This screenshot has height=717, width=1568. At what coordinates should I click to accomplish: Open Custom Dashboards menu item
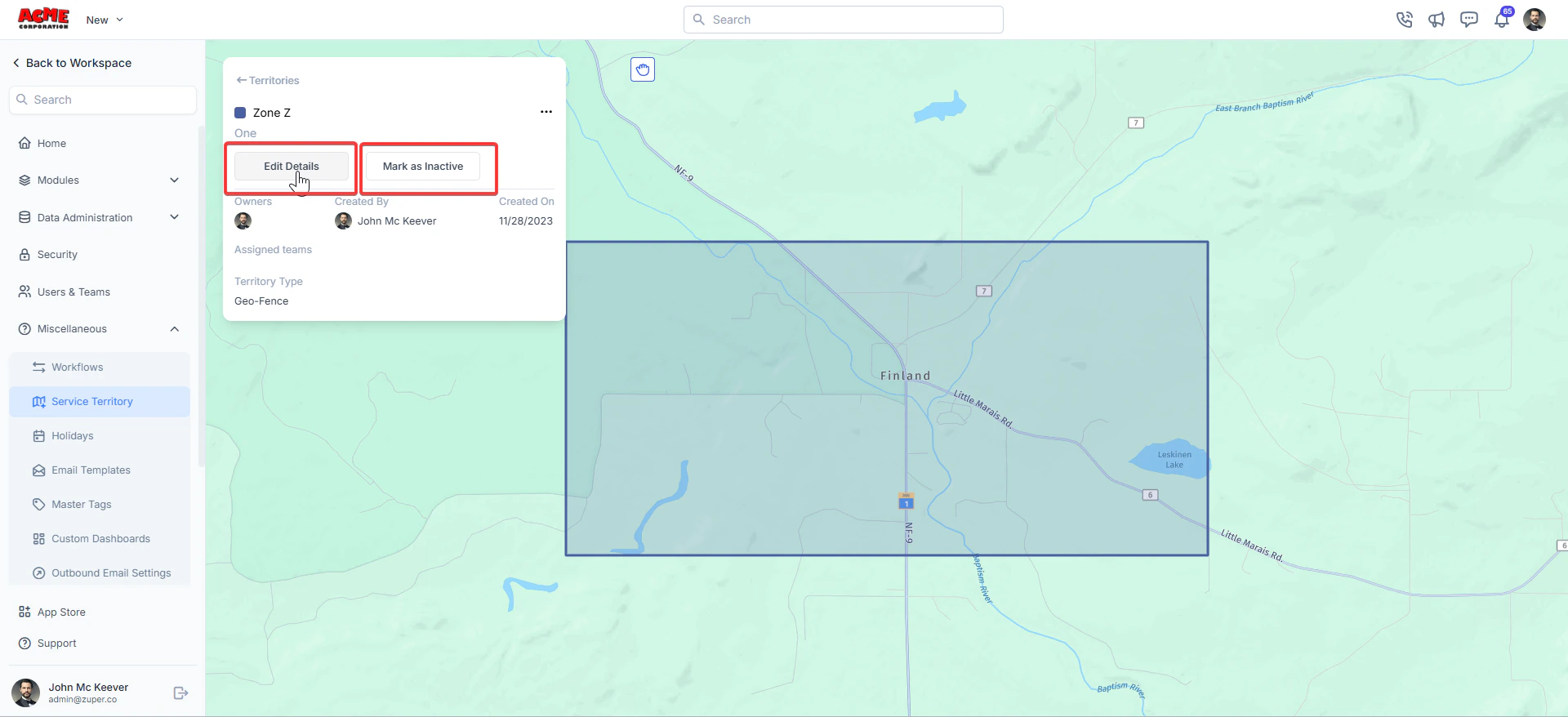point(100,539)
